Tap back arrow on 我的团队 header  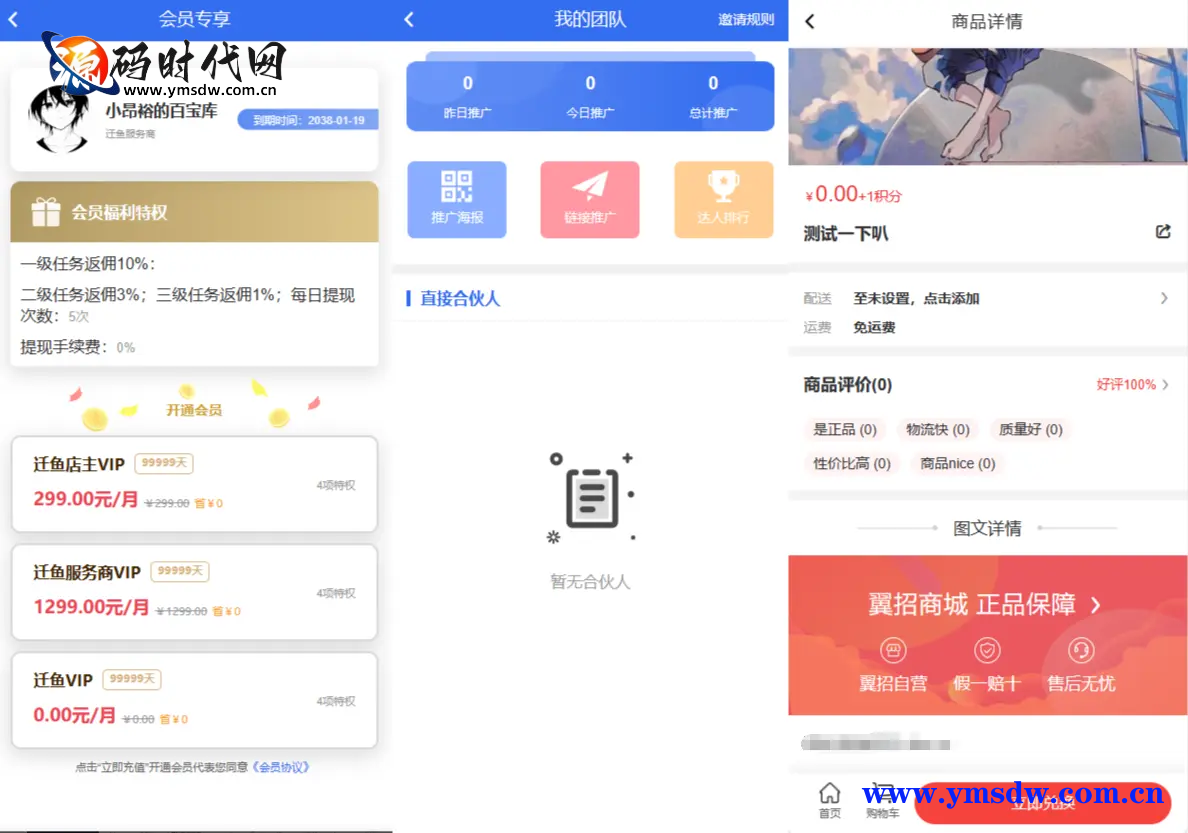pos(409,20)
